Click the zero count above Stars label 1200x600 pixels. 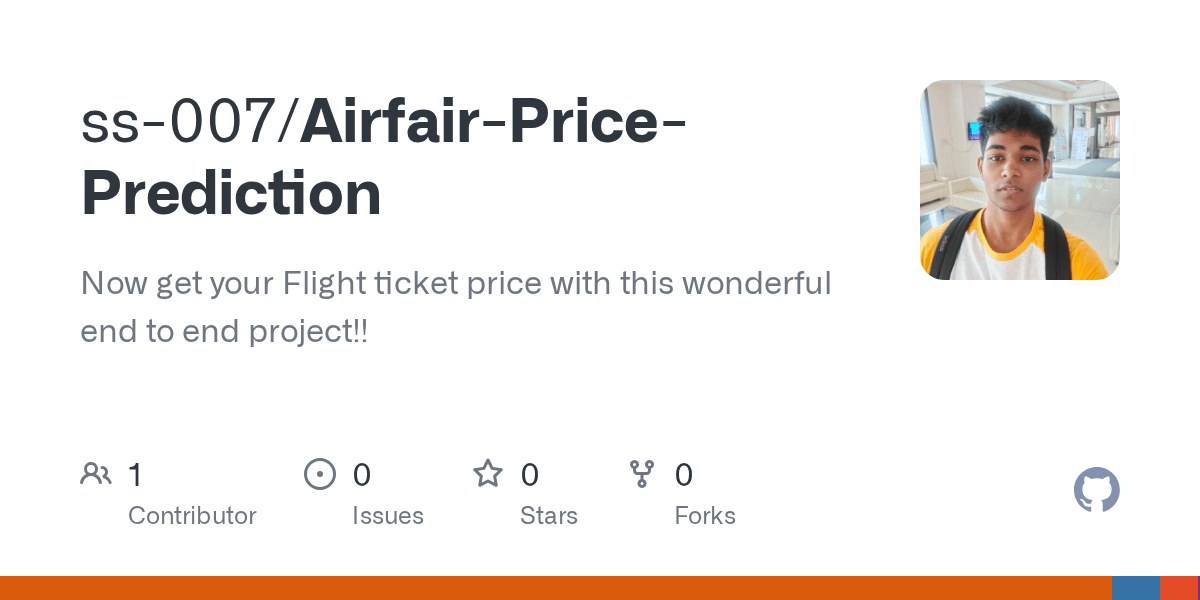(x=530, y=475)
